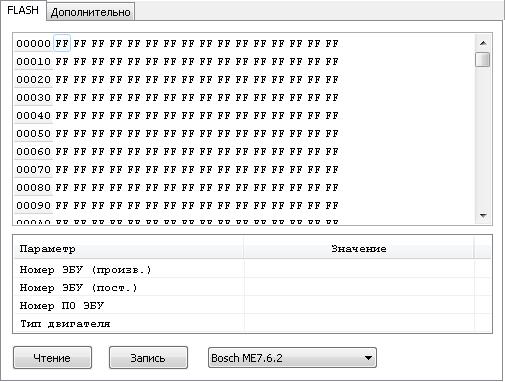The height and width of the screenshot is (382, 505).
Task: Click the Запись button
Action: click(x=148, y=358)
